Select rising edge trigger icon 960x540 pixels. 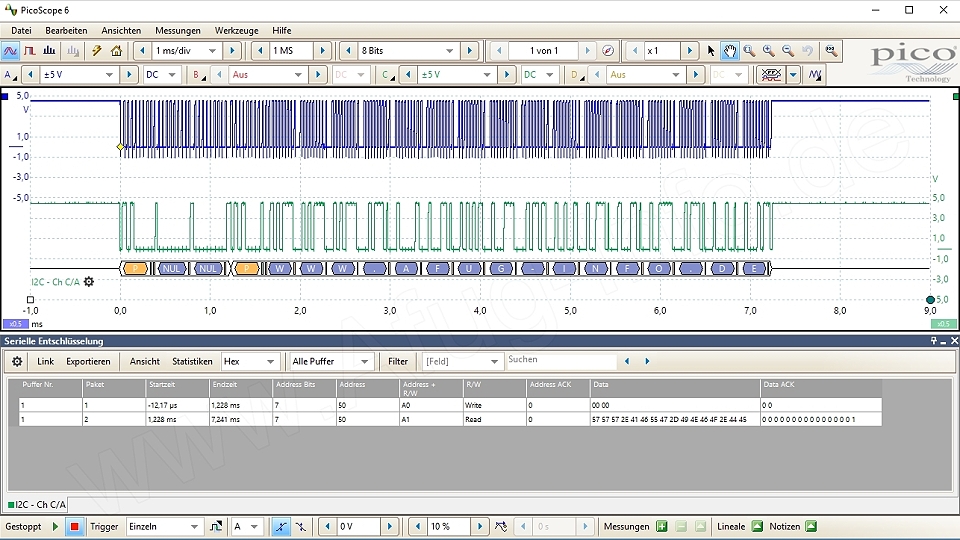pyautogui.click(x=280, y=527)
